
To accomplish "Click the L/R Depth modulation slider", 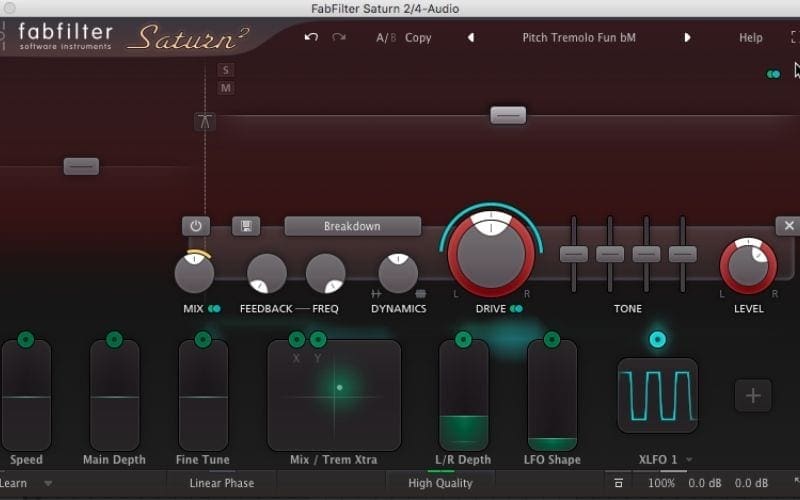I will [x=463, y=396].
